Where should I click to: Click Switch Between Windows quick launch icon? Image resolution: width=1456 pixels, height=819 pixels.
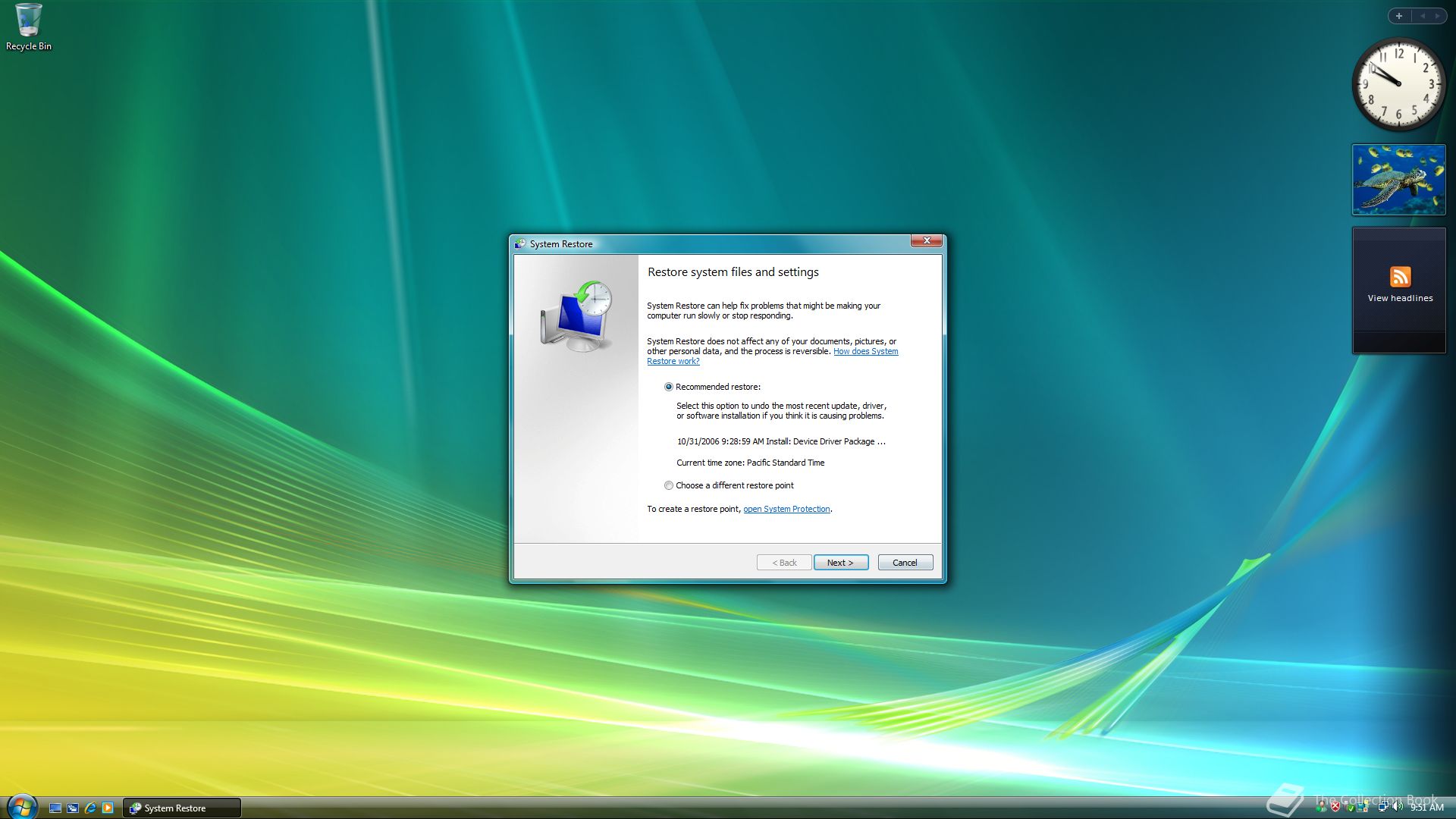tap(73, 808)
